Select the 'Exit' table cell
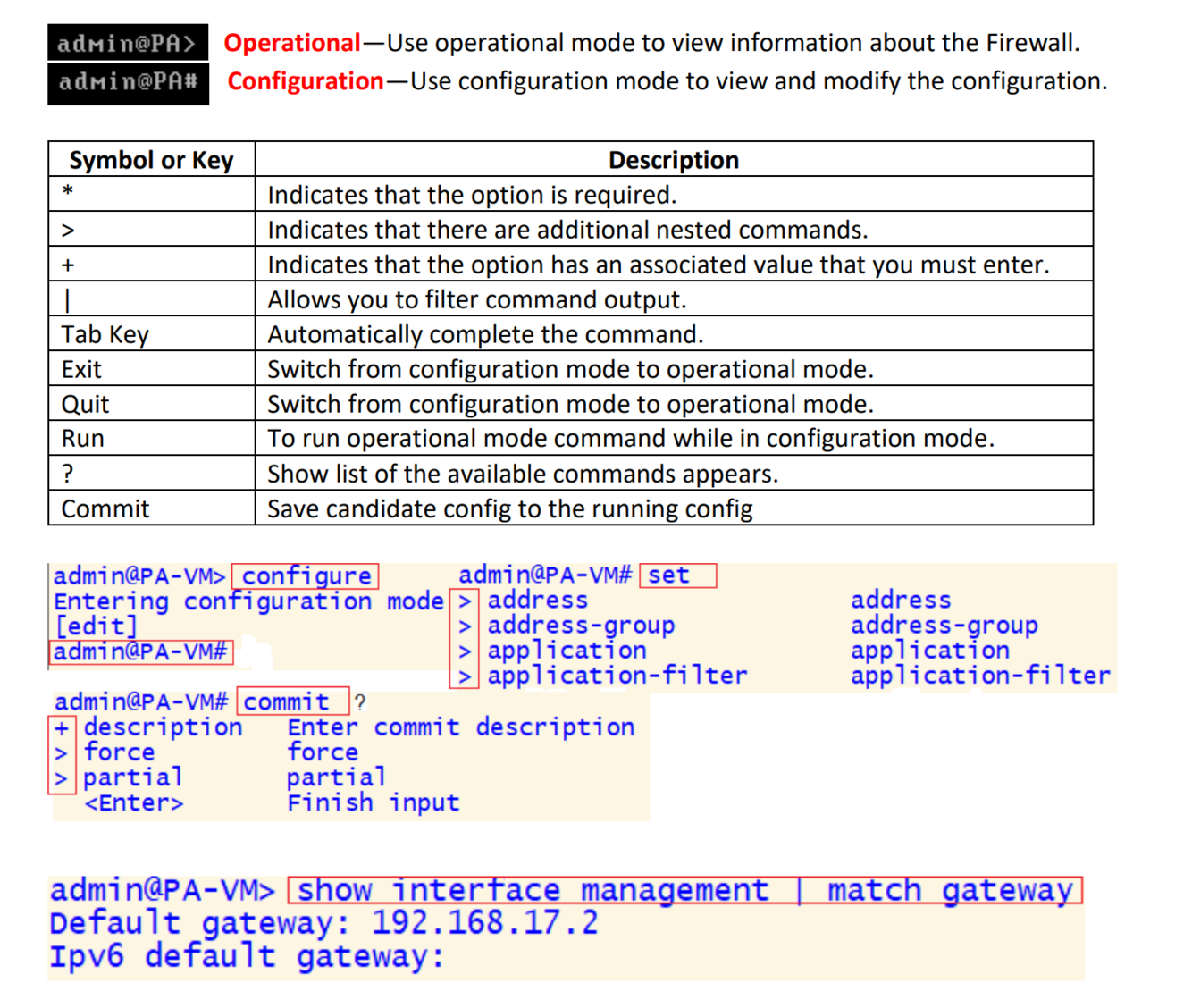The height and width of the screenshot is (1008, 1192). tap(152, 368)
